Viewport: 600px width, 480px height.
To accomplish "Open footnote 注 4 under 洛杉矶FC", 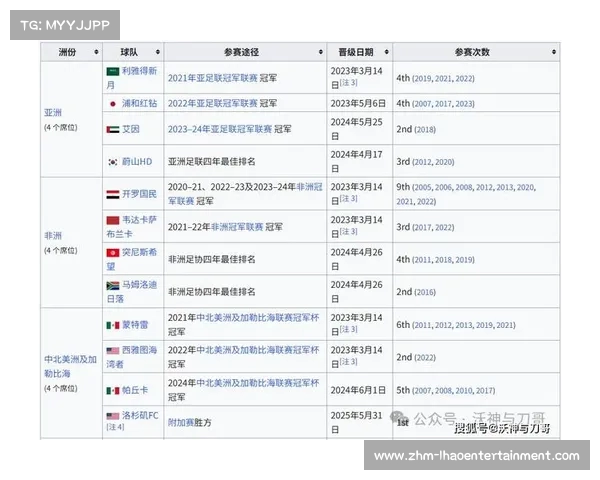I will [115, 427].
